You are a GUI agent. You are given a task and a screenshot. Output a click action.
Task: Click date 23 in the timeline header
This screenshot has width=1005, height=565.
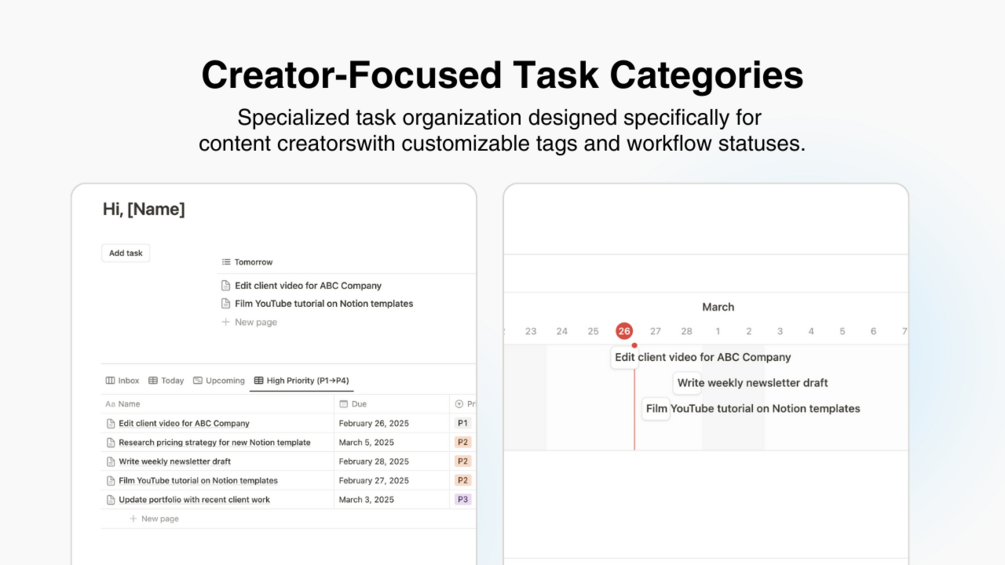pos(531,331)
